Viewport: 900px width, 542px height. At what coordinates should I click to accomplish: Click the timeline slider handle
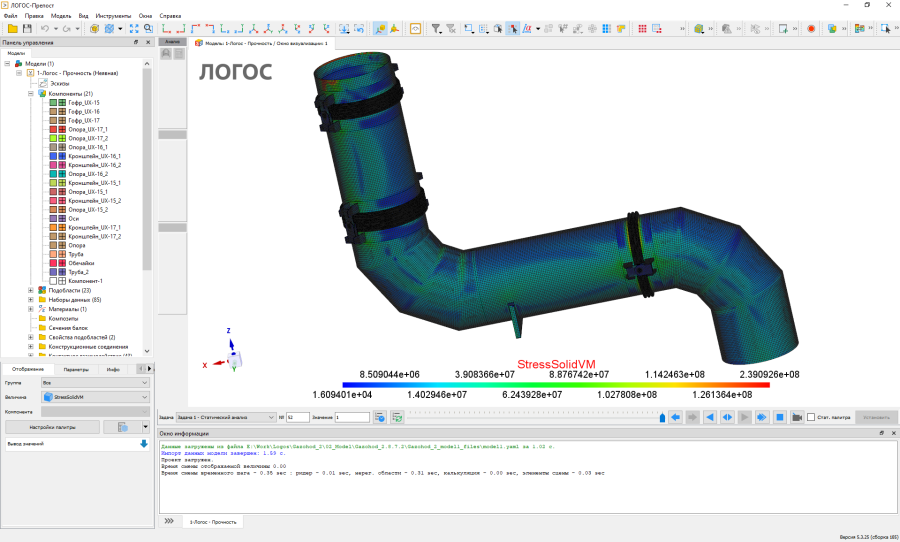662,417
